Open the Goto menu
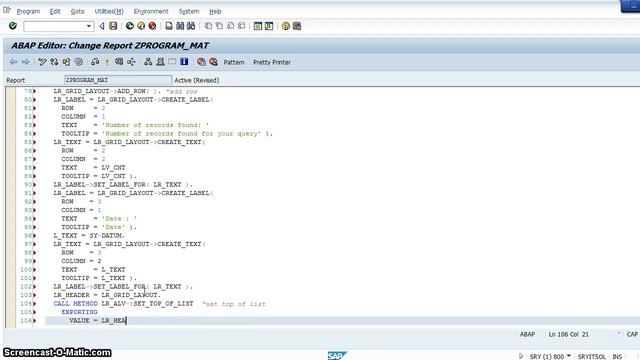This screenshot has height=360, width=640. pyautogui.click(x=78, y=11)
